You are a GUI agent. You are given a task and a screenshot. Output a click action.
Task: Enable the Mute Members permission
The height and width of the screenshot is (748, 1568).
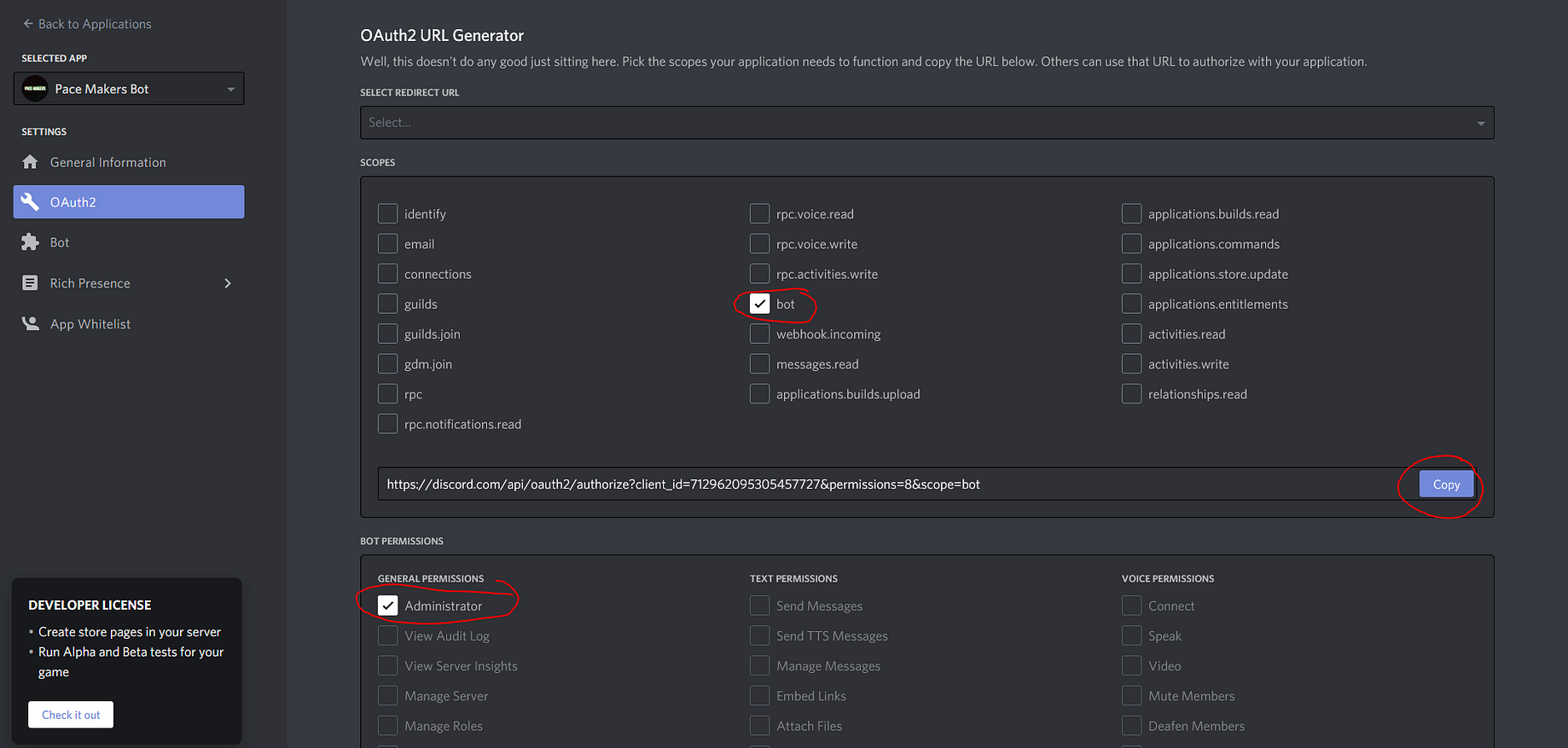pos(1132,695)
